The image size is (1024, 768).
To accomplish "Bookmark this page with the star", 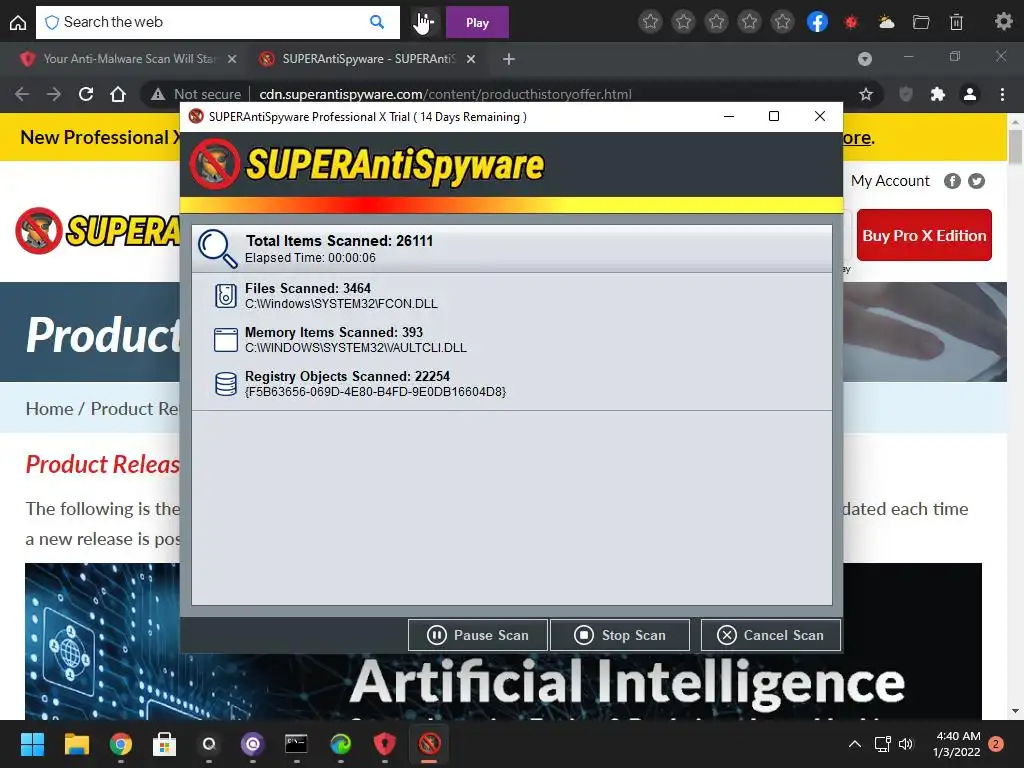I will (x=866, y=94).
